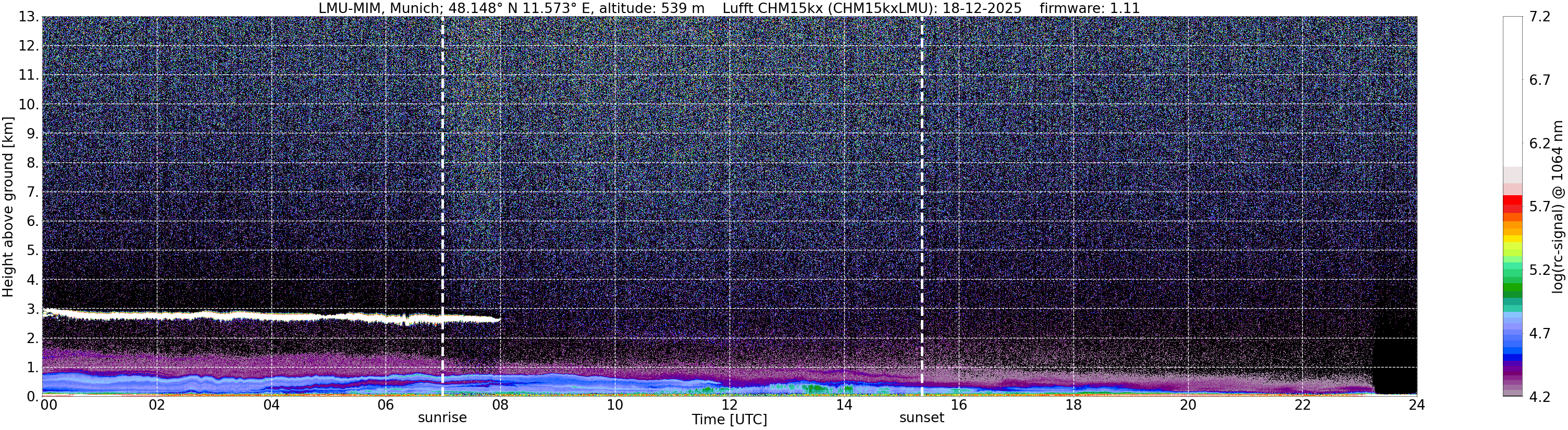Click the '4.' height axis tick label

pyautogui.click(x=33, y=280)
